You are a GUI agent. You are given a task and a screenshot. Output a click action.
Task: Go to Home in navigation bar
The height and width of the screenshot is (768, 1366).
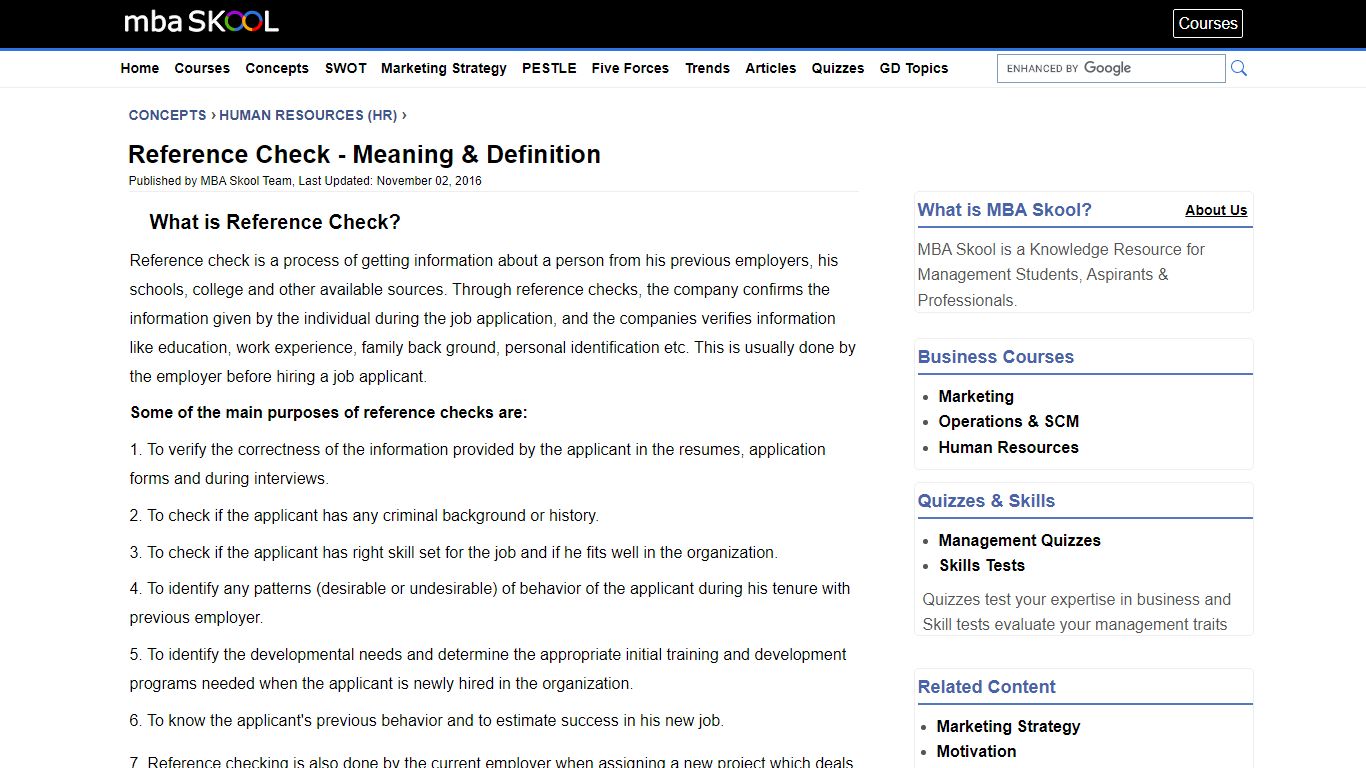coord(140,68)
